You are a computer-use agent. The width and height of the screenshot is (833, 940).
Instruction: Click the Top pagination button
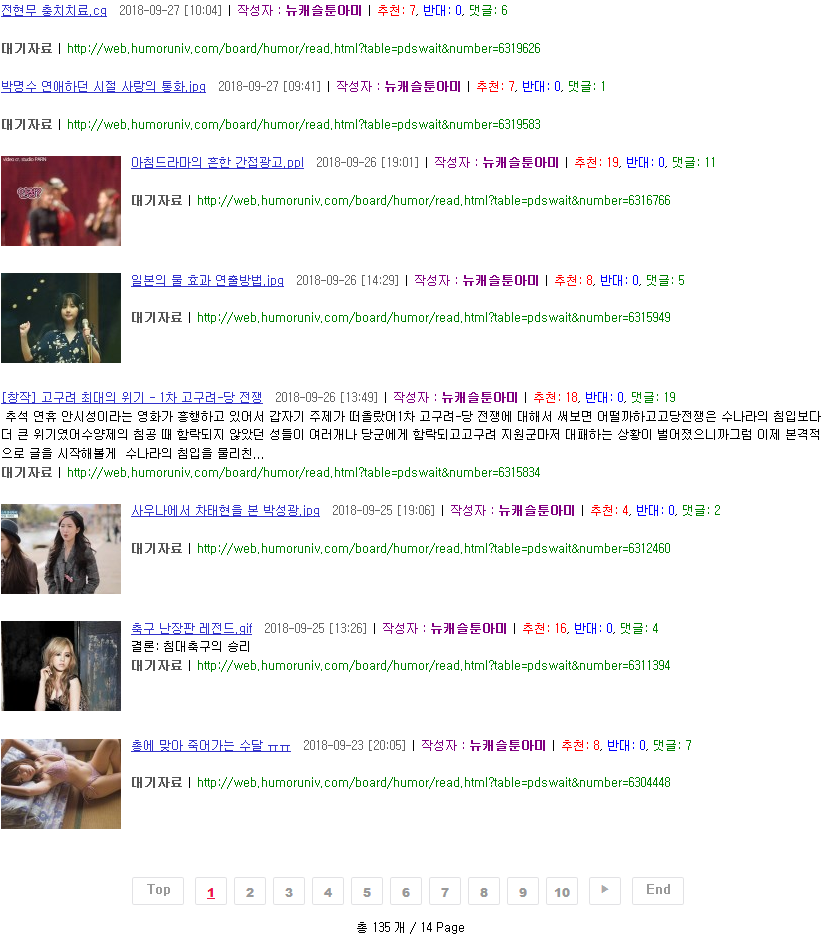point(158,891)
